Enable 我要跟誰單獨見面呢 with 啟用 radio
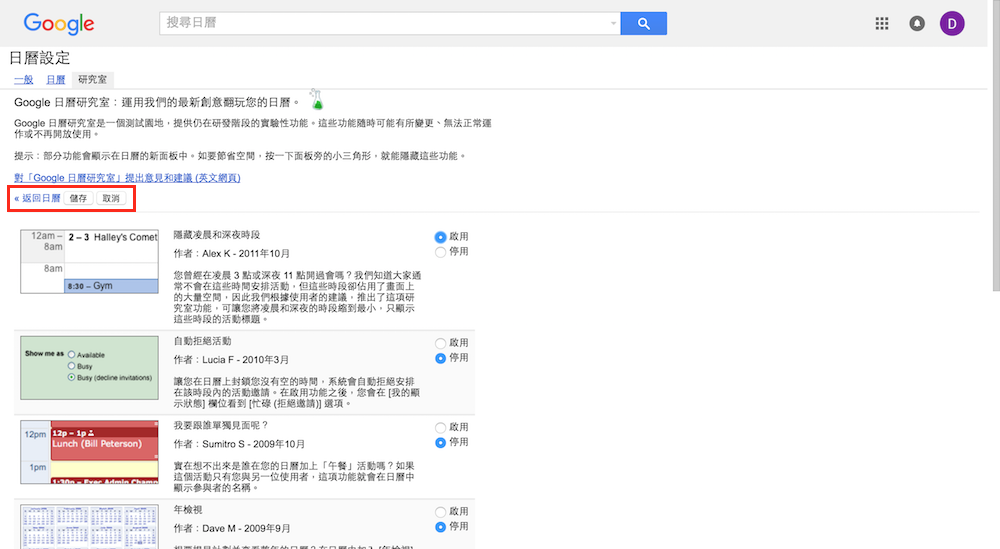The image size is (1000, 549). pyautogui.click(x=441, y=427)
